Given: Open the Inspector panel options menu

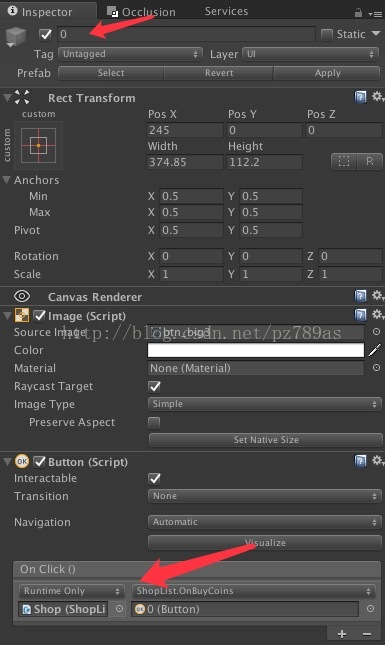Looking at the screenshot, I should [375, 14].
